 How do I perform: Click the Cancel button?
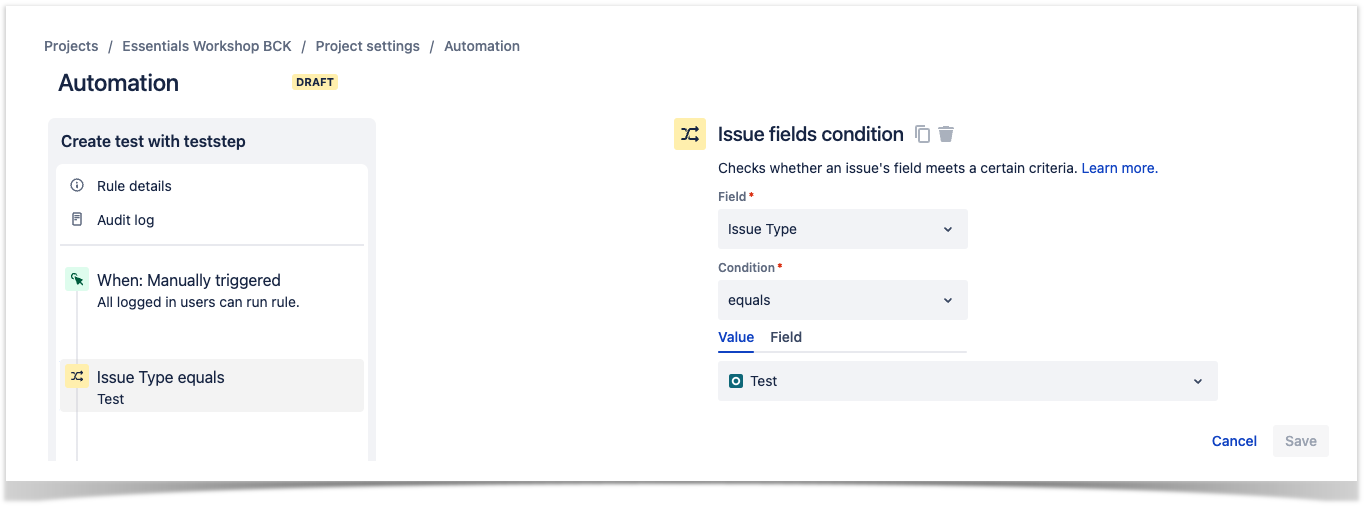coord(1234,441)
